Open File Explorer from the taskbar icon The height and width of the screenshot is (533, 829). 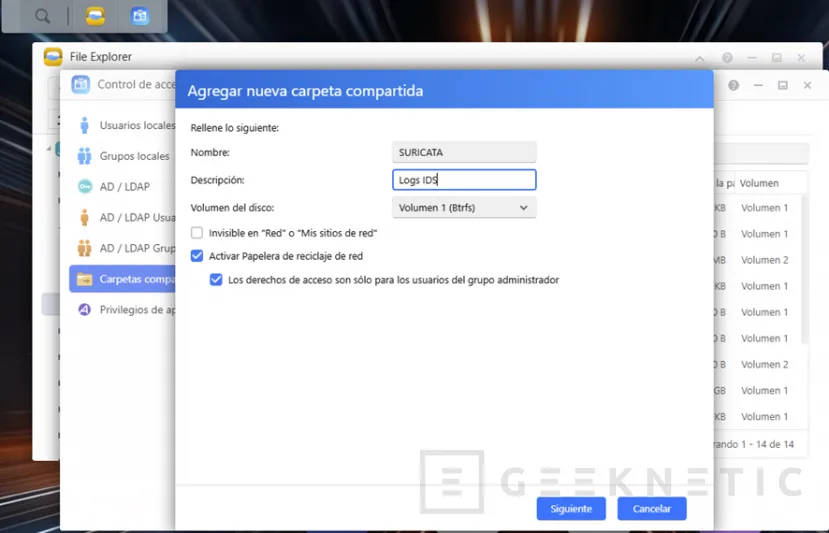tap(95, 16)
